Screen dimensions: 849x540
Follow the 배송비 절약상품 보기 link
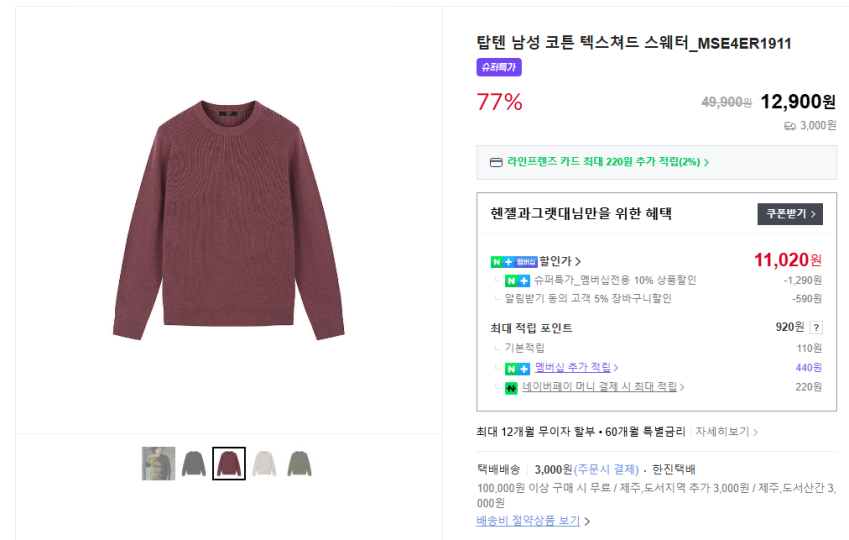(x=529, y=521)
